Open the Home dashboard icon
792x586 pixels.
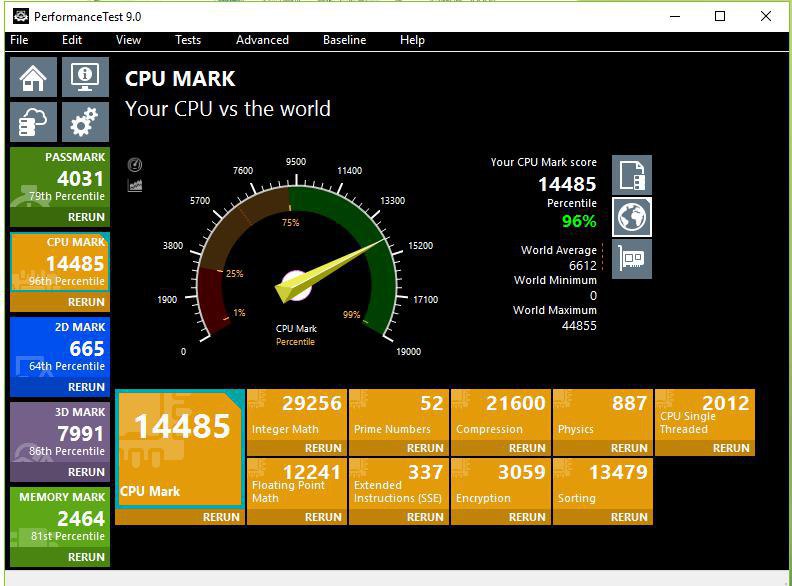(33, 77)
